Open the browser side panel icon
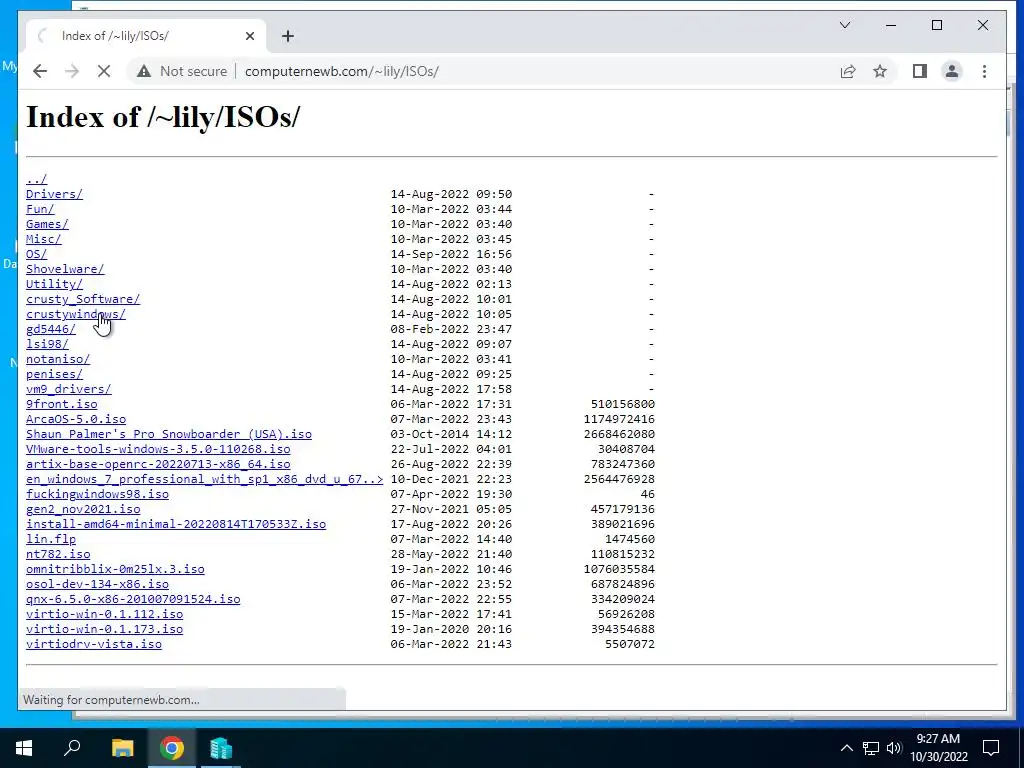This screenshot has width=1024, height=768. pyautogui.click(x=920, y=71)
